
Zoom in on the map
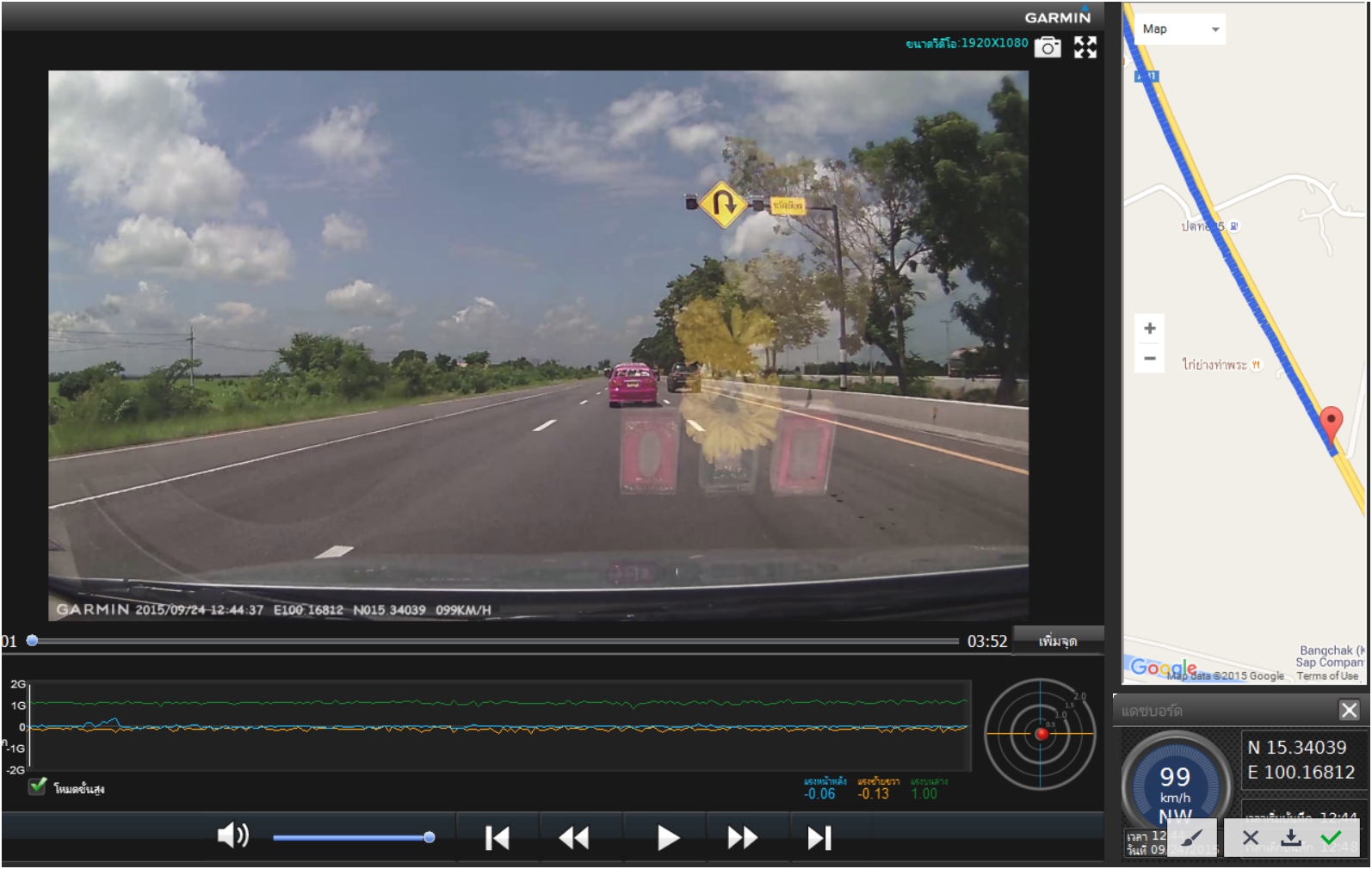tap(1150, 328)
